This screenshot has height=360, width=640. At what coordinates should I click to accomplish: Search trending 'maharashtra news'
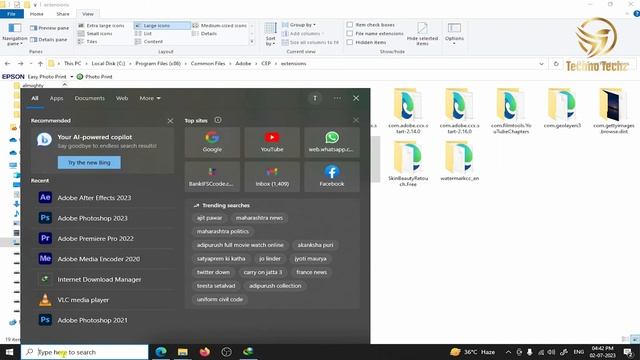pos(259,218)
